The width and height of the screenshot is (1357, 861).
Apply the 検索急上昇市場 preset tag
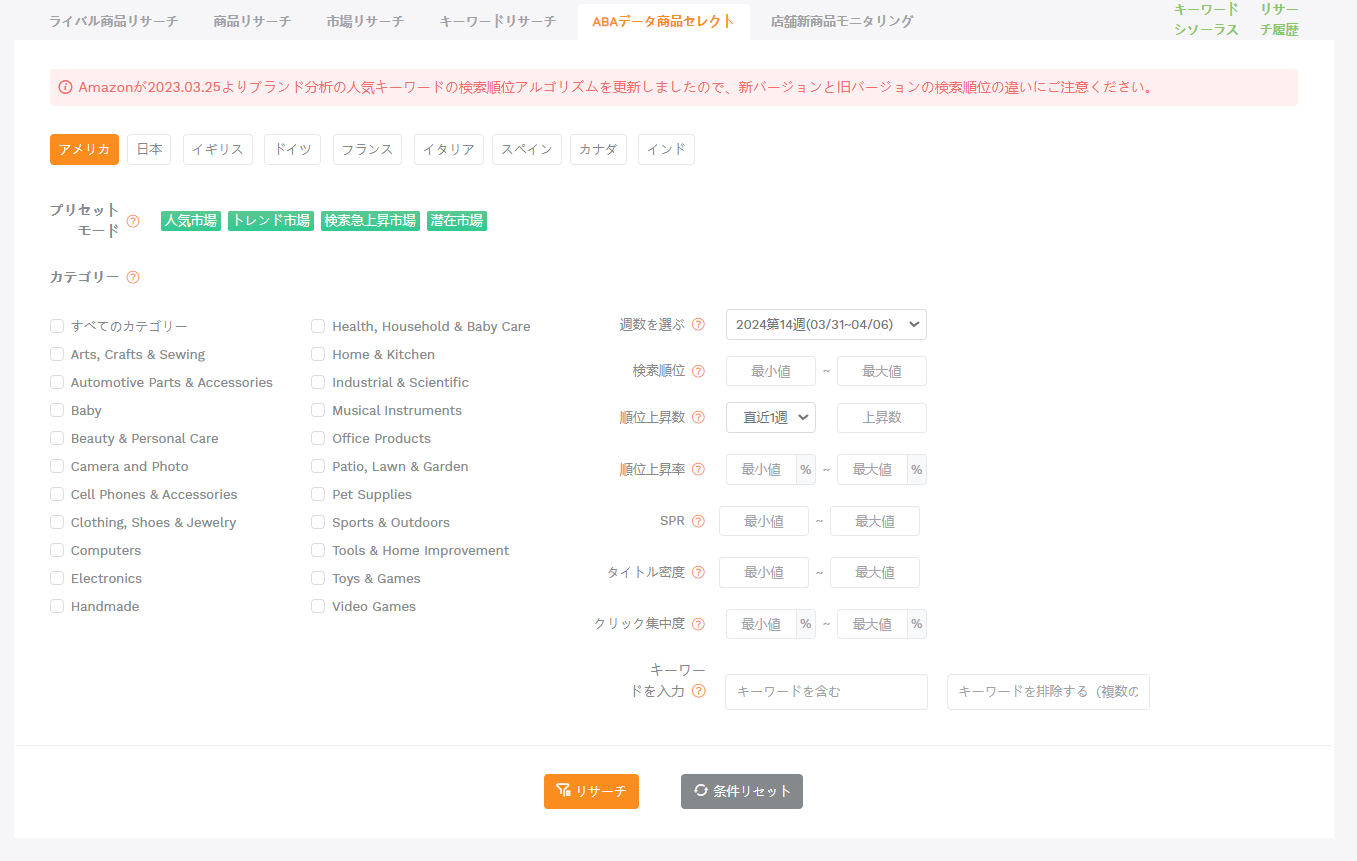[x=370, y=221]
